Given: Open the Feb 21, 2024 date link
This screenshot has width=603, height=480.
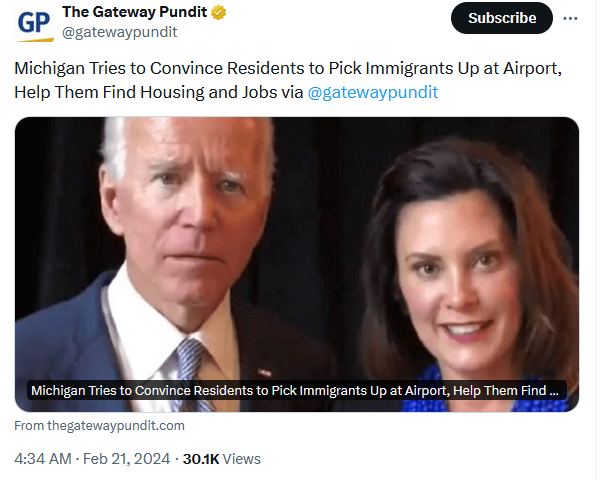Looking at the screenshot, I should pos(127,459).
